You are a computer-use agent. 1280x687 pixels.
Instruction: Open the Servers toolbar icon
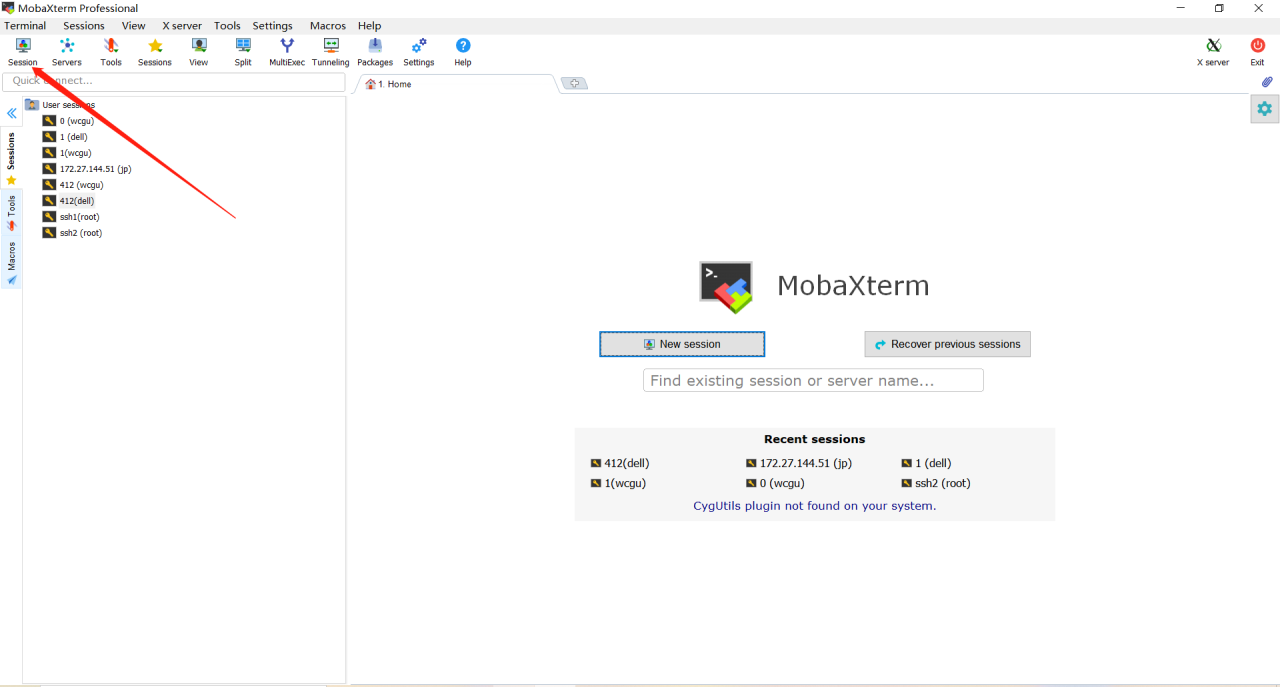point(67,52)
